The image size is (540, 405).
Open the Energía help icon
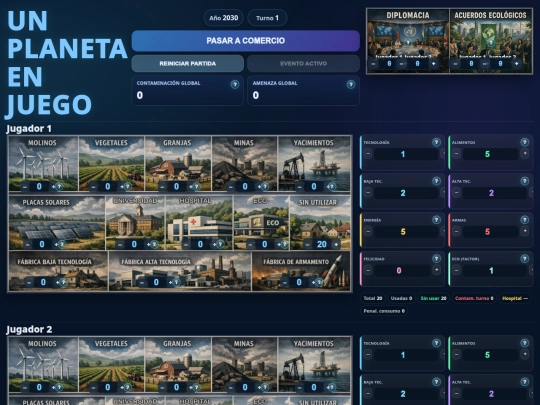(436, 220)
